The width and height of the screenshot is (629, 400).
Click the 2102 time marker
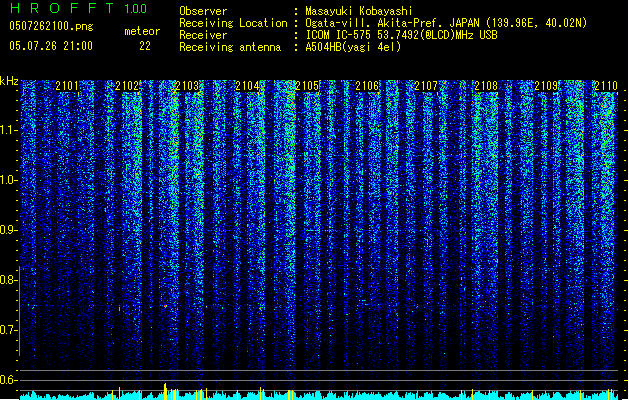127,86
